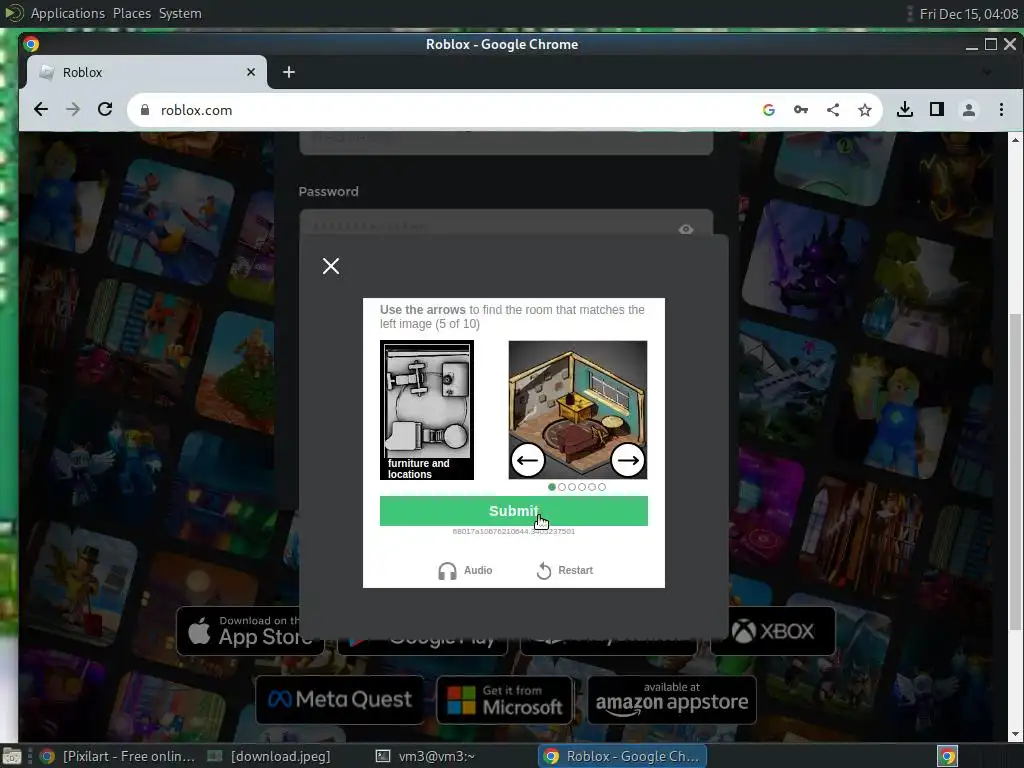Click the show desktop icon in the taskbar
The width and height of the screenshot is (1024, 768).
coord(12,756)
